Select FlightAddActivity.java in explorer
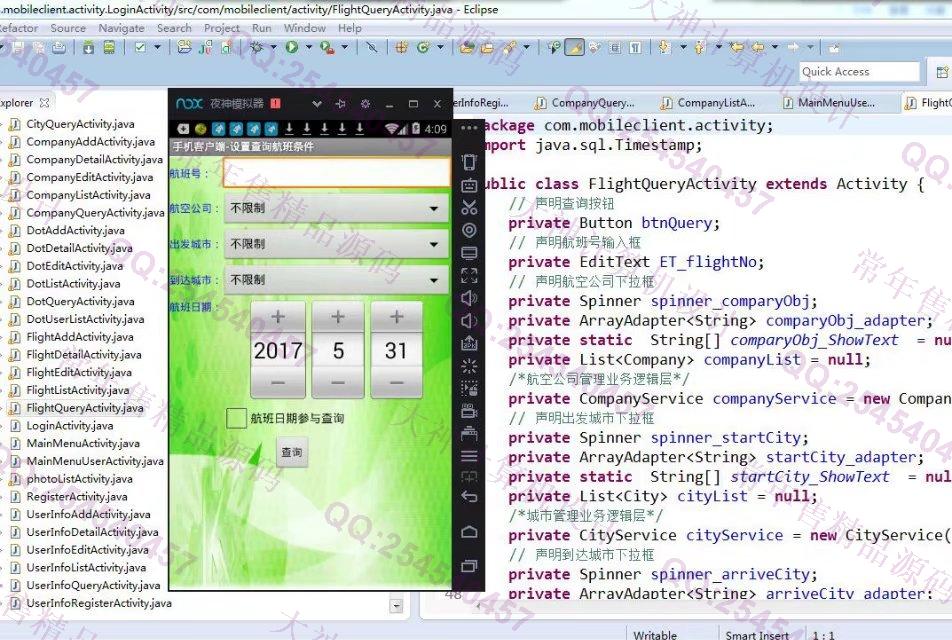Image resolution: width=952 pixels, height=640 pixels. 80,337
